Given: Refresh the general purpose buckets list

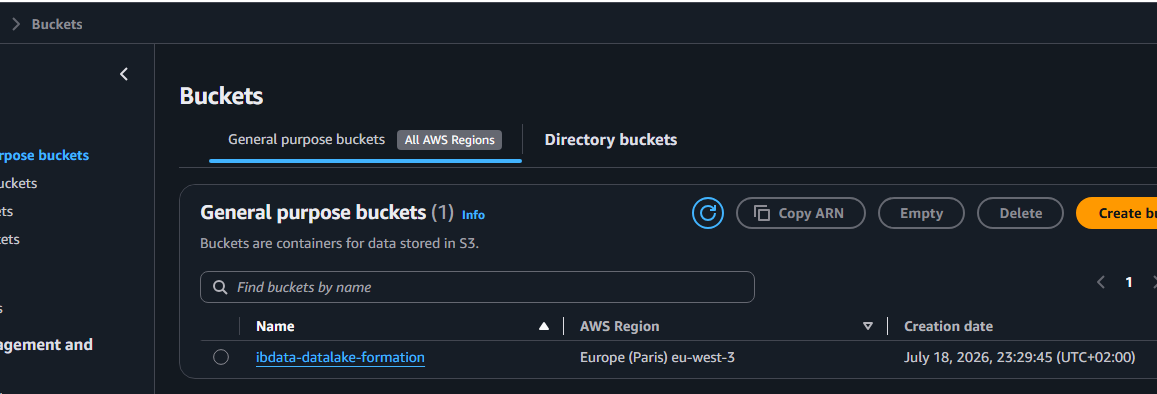Looking at the screenshot, I should 708,213.
